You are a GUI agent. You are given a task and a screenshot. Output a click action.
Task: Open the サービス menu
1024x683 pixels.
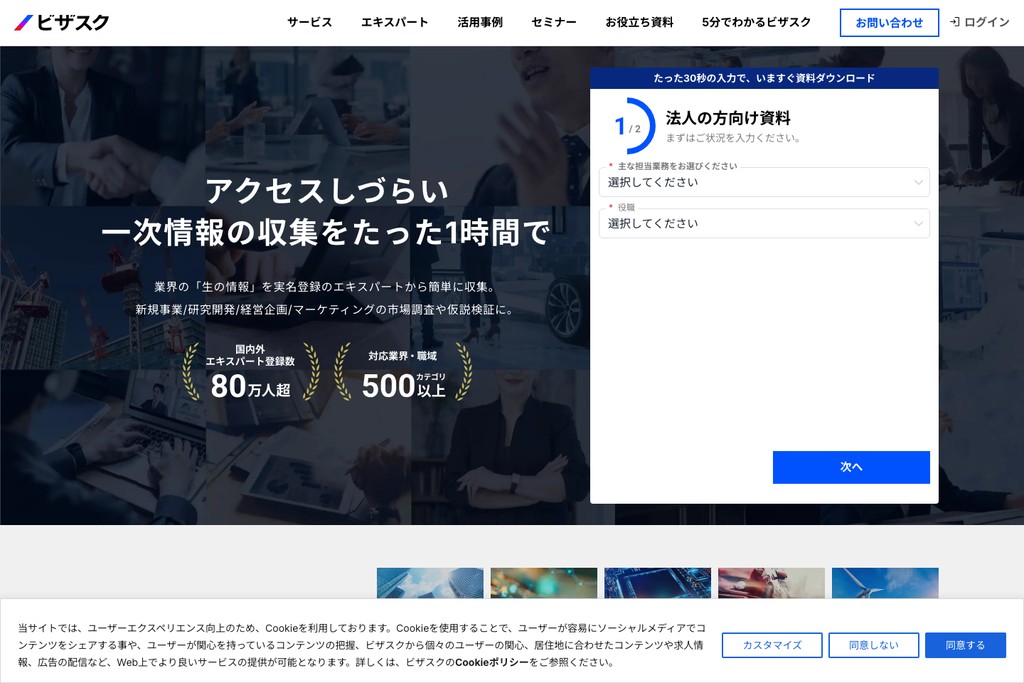tap(310, 22)
